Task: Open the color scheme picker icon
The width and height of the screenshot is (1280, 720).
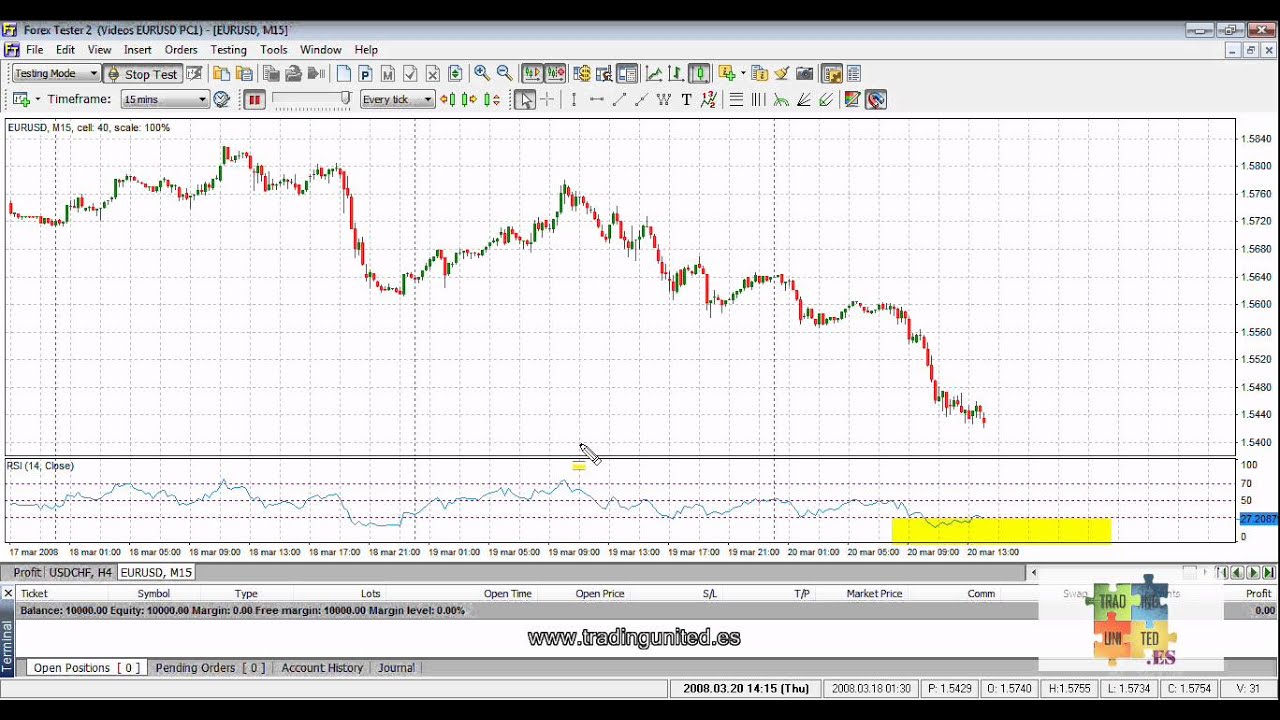Action: (x=852, y=99)
